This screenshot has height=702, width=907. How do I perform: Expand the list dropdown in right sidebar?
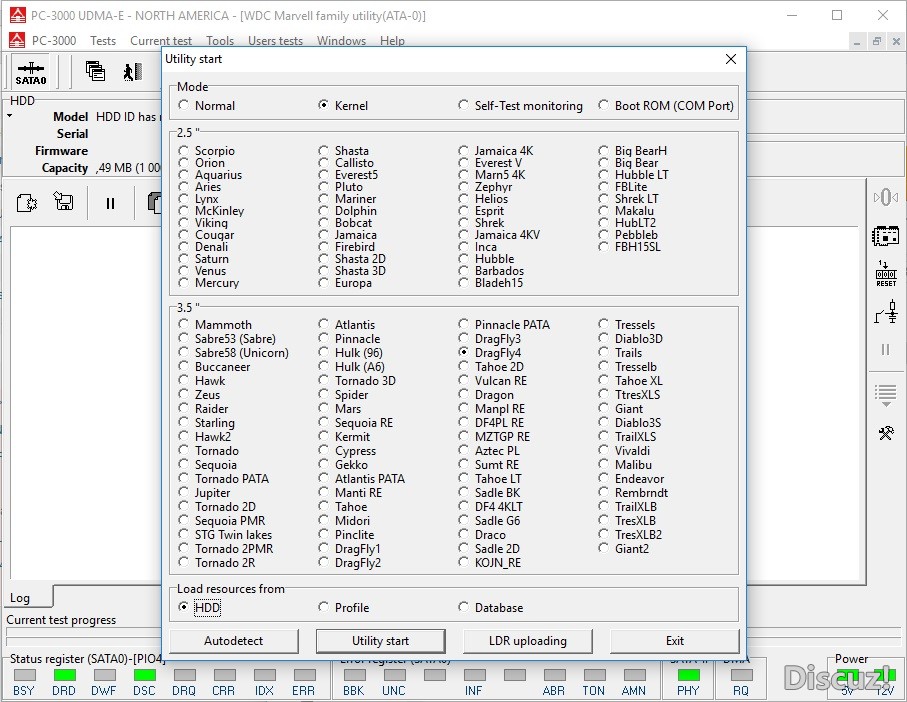click(885, 393)
